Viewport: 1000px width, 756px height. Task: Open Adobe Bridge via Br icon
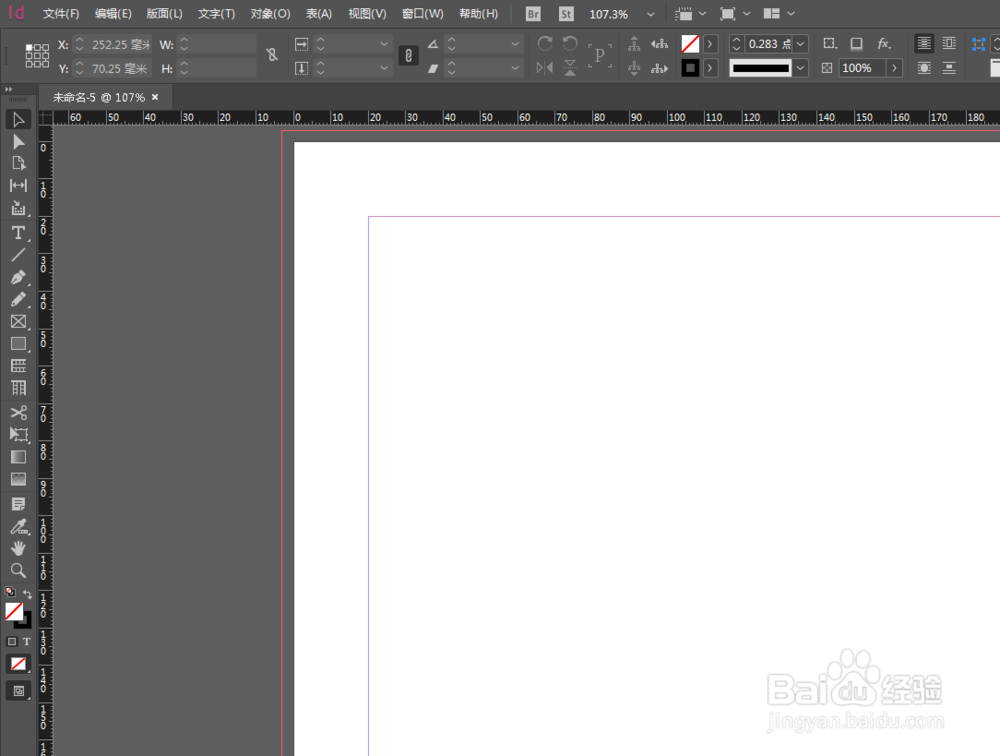533,14
